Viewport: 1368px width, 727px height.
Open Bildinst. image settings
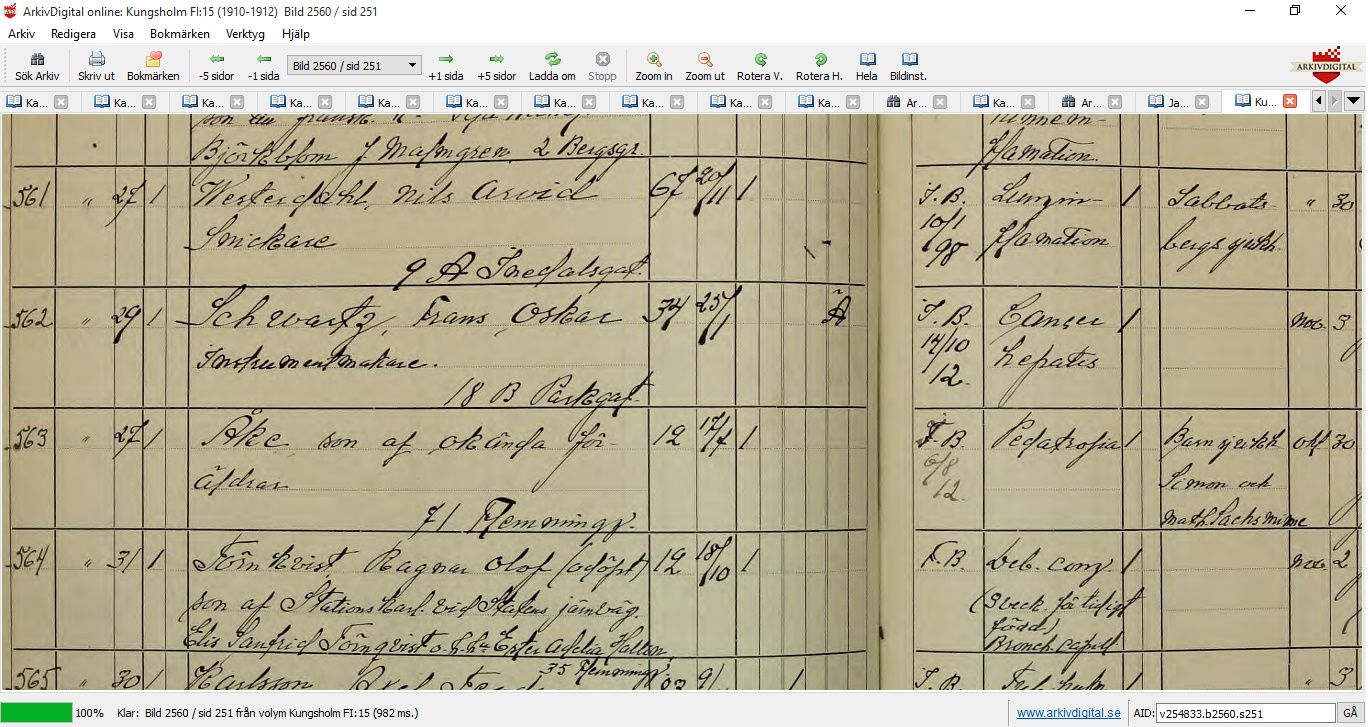pyautogui.click(x=909, y=66)
